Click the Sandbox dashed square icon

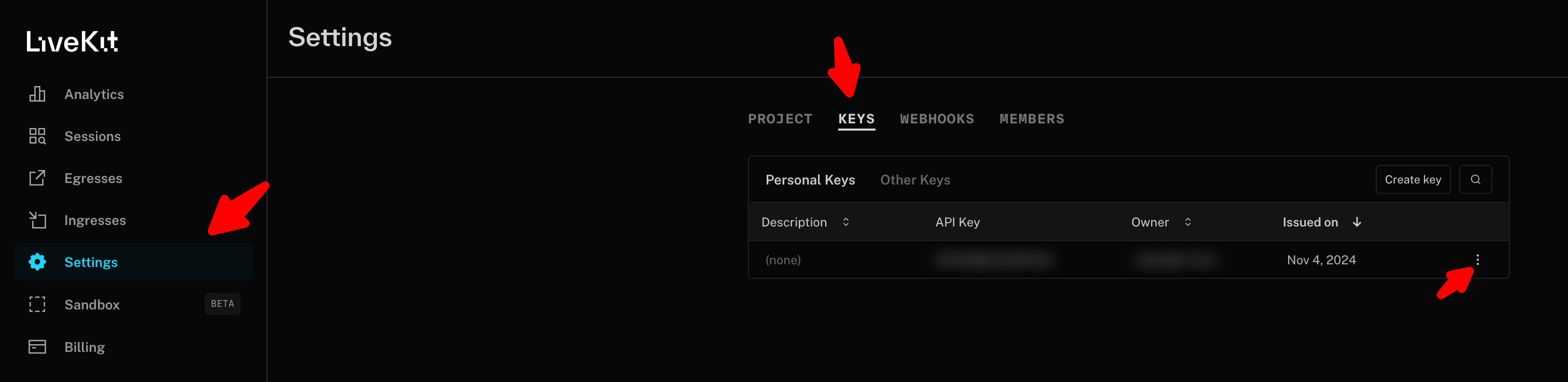(x=37, y=304)
